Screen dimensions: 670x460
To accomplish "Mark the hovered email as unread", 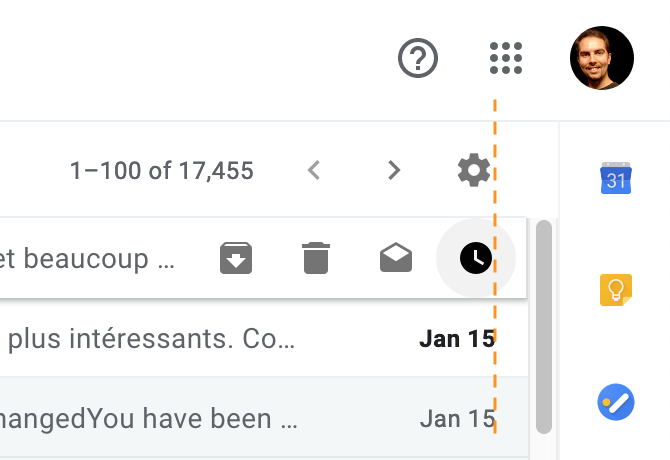I will click(396, 259).
